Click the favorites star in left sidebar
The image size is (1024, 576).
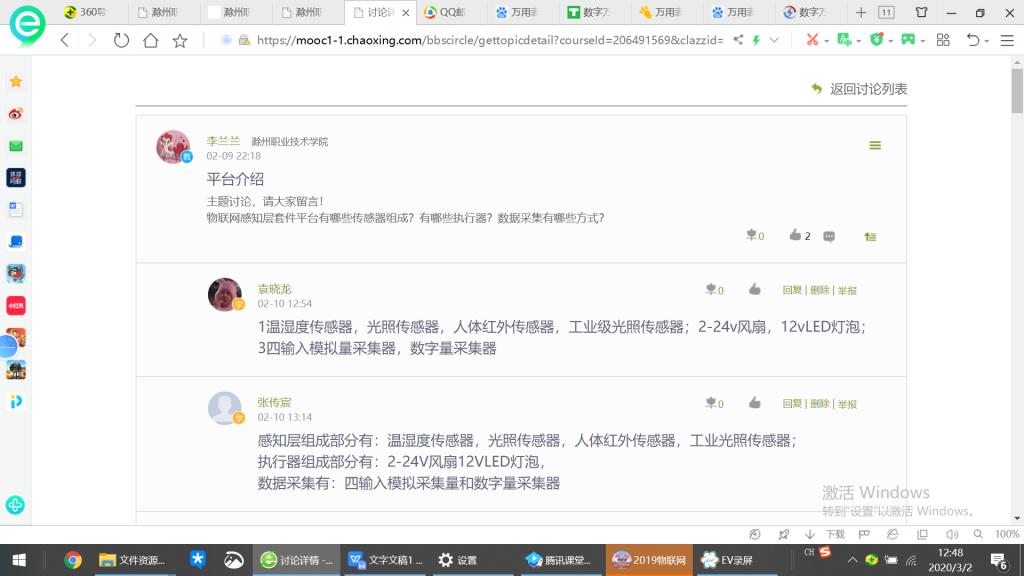[x=16, y=82]
